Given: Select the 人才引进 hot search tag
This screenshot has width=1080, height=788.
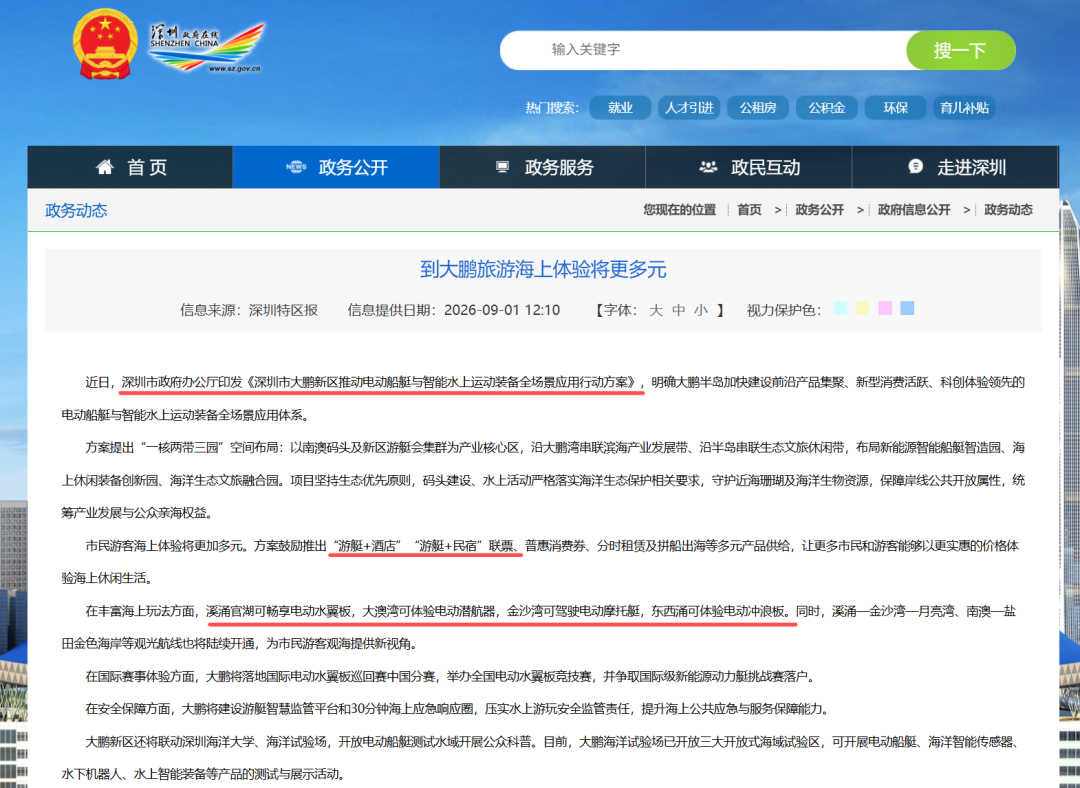Looking at the screenshot, I should click(x=689, y=107).
